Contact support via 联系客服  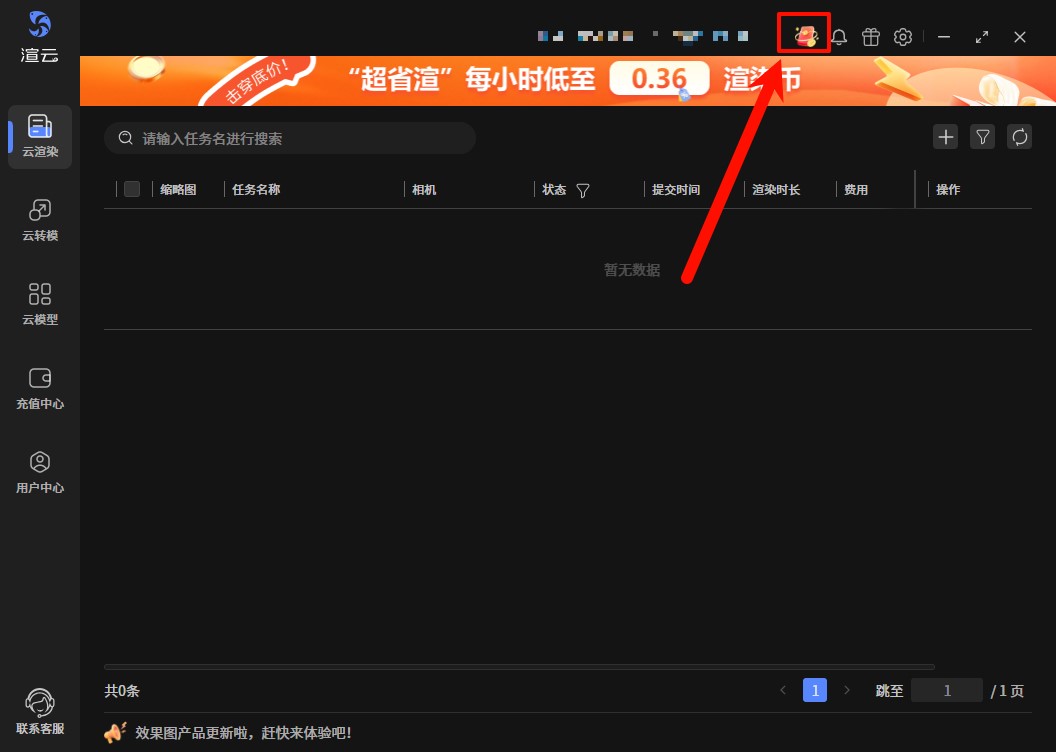pos(40,711)
